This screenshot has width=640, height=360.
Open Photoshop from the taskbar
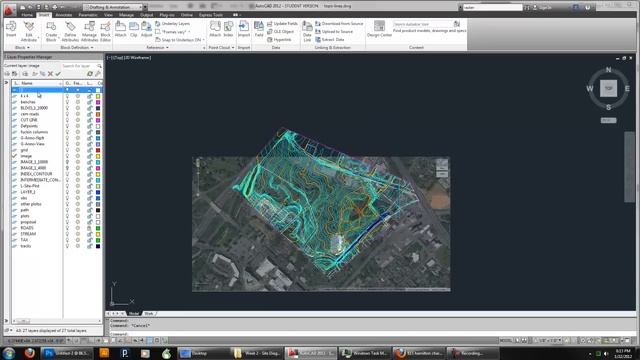[68, 353]
